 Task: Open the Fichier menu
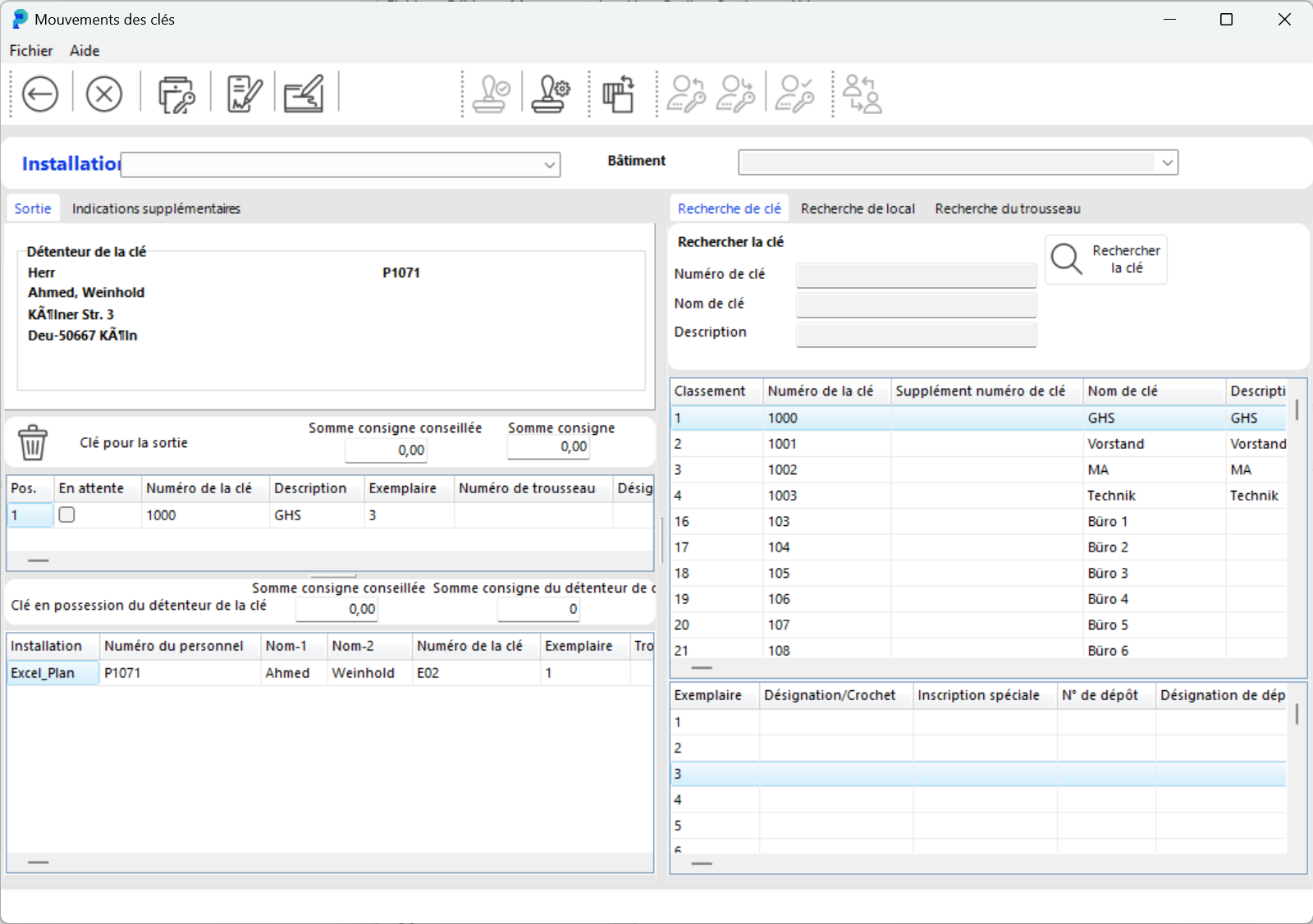tap(31, 51)
